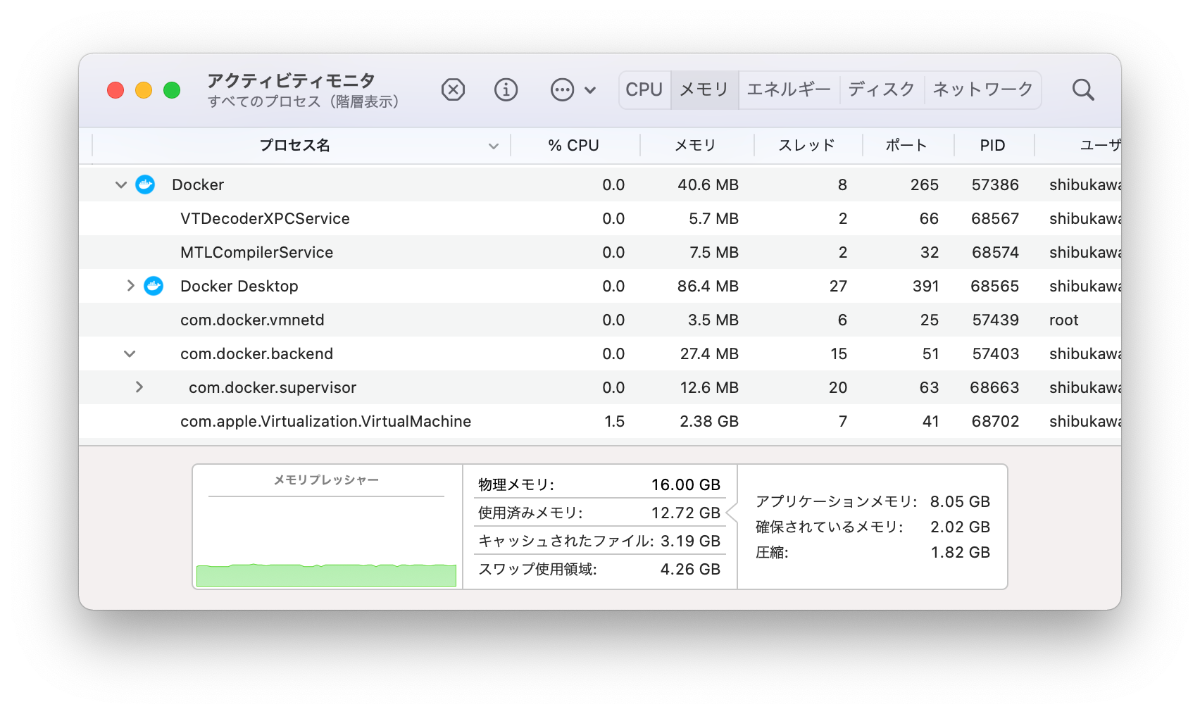The width and height of the screenshot is (1200, 714).
Task: Select the VTDecoderXPCService process row
Action: [x=600, y=219]
